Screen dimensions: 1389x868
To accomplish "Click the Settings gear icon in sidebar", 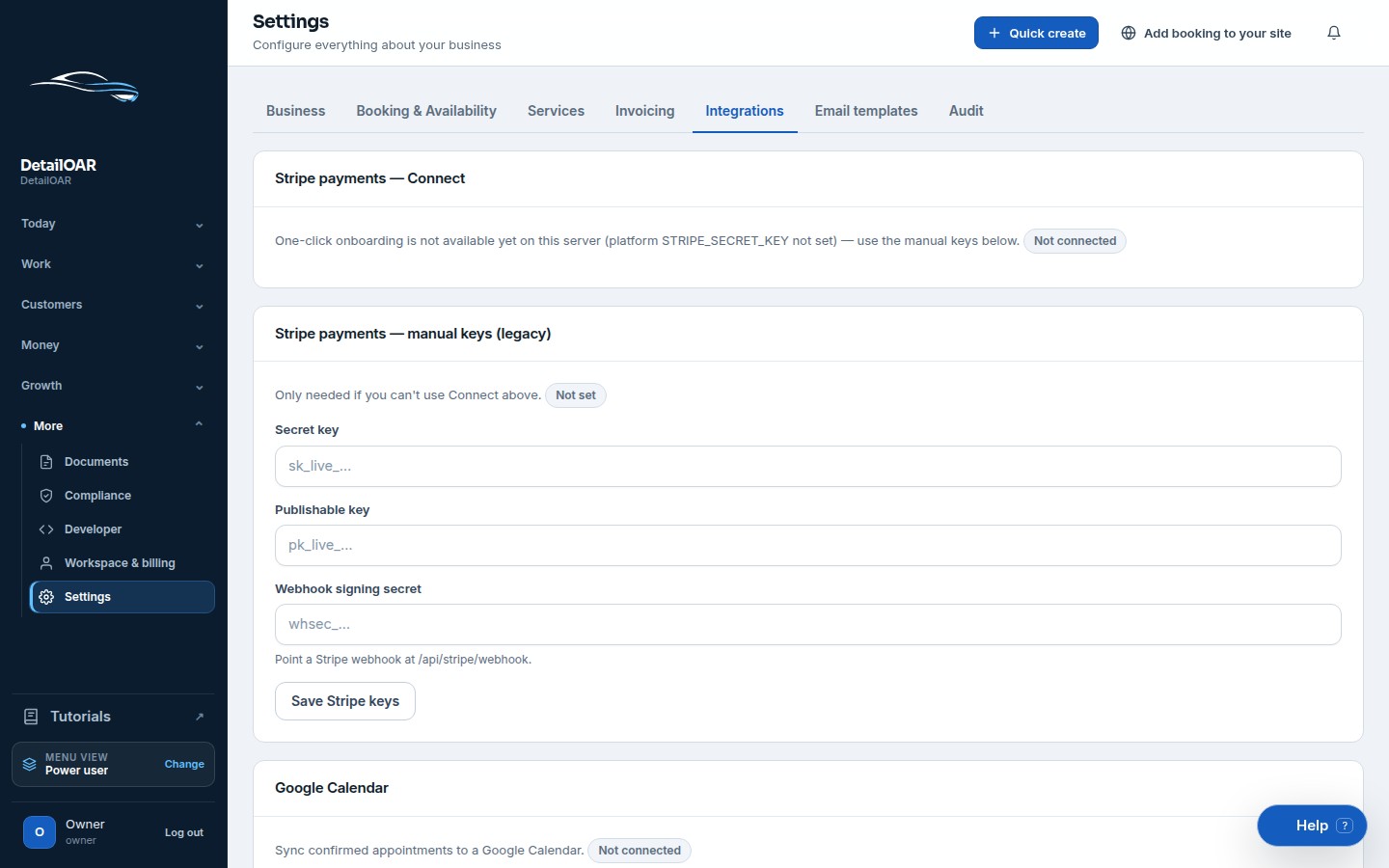I will (x=46, y=597).
